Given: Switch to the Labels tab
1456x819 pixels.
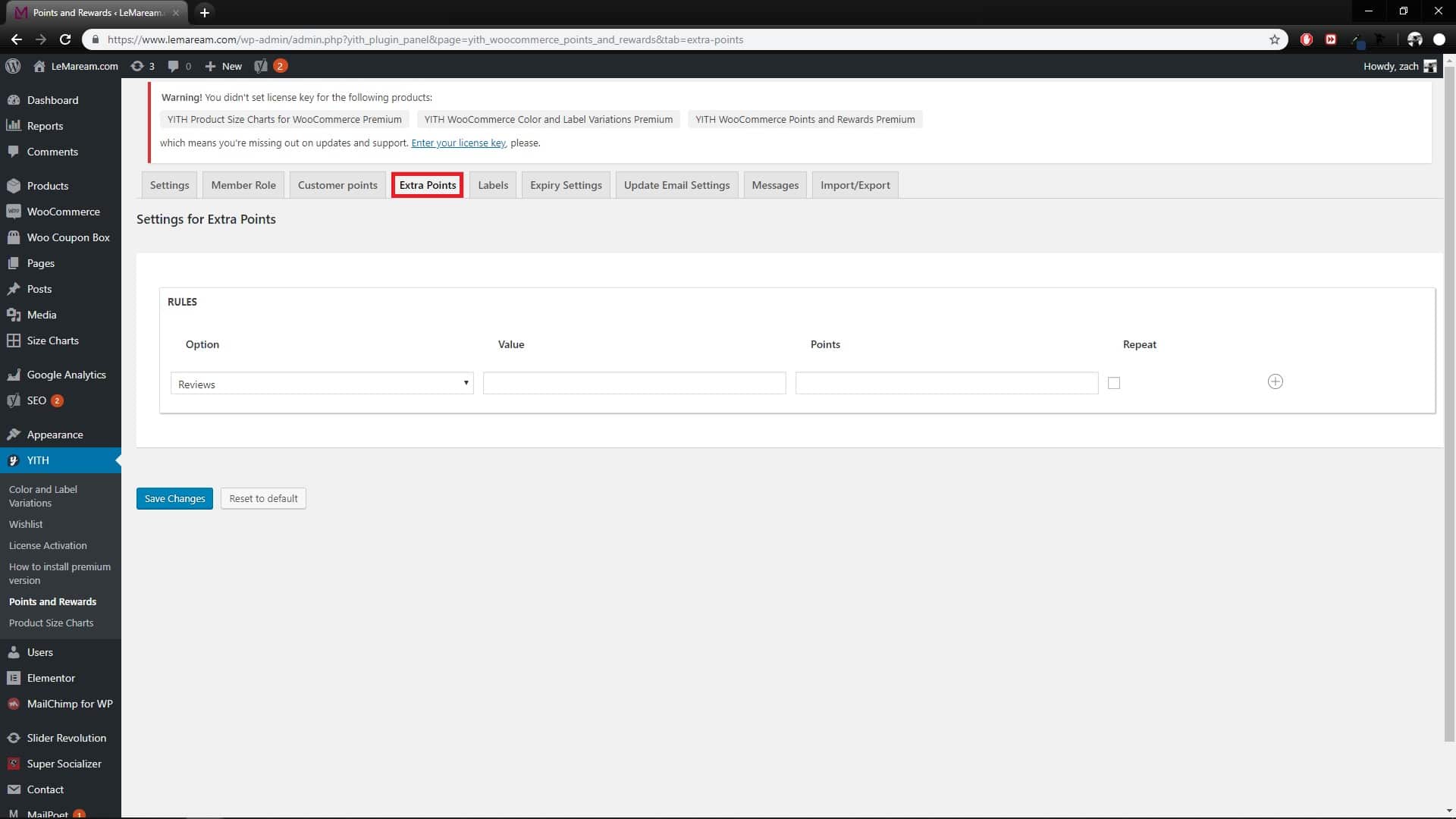Looking at the screenshot, I should pyautogui.click(x=493, y=185).
